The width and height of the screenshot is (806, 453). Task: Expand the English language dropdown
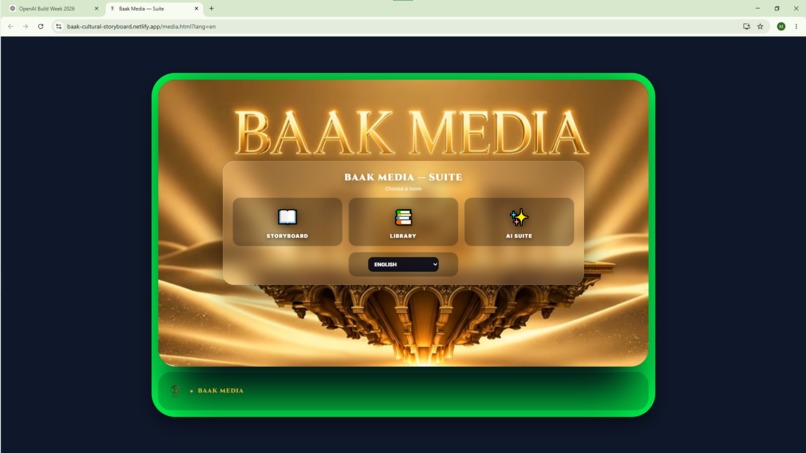[x=403, y=264]
